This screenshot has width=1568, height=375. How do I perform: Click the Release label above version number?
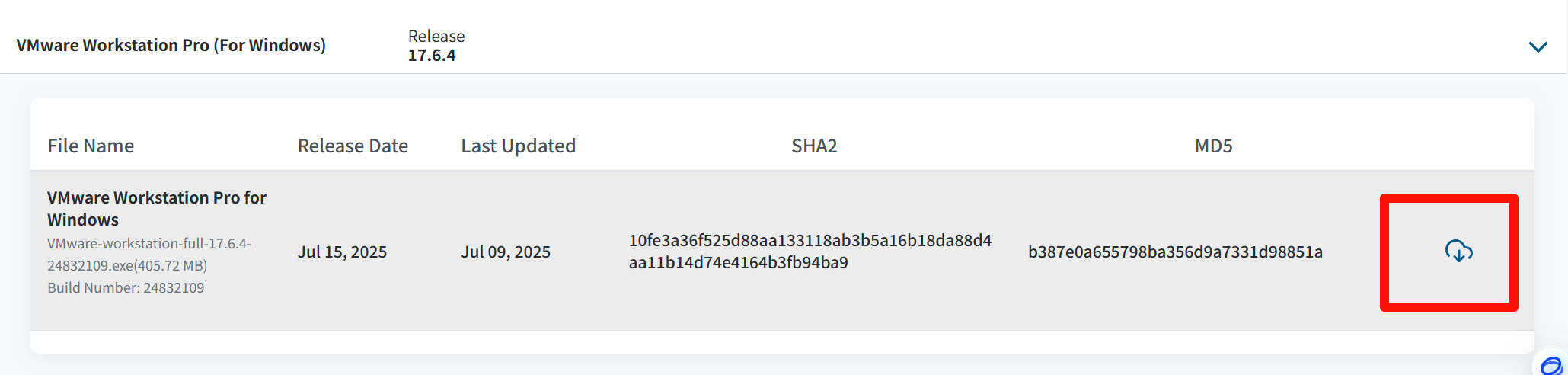click(x=436, y=37)
